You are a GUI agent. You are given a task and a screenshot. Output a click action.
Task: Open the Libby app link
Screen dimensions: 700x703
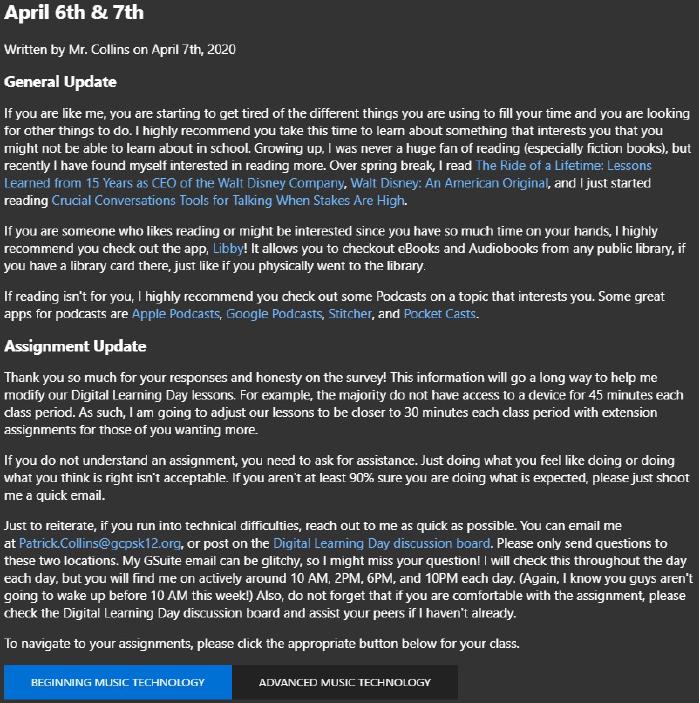221,248
